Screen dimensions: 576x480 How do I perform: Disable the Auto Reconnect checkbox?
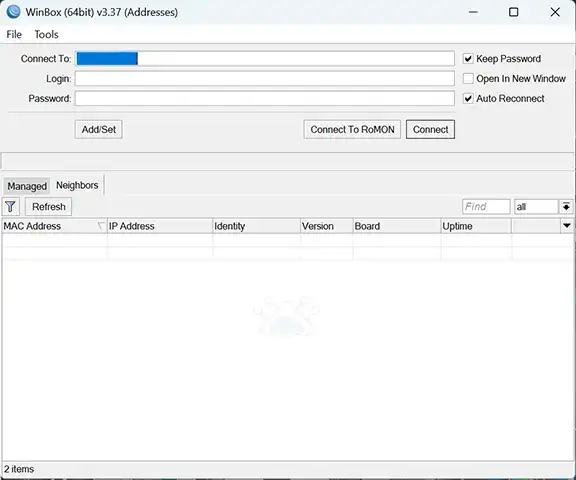pyautogui.click(x=468, y=98)
